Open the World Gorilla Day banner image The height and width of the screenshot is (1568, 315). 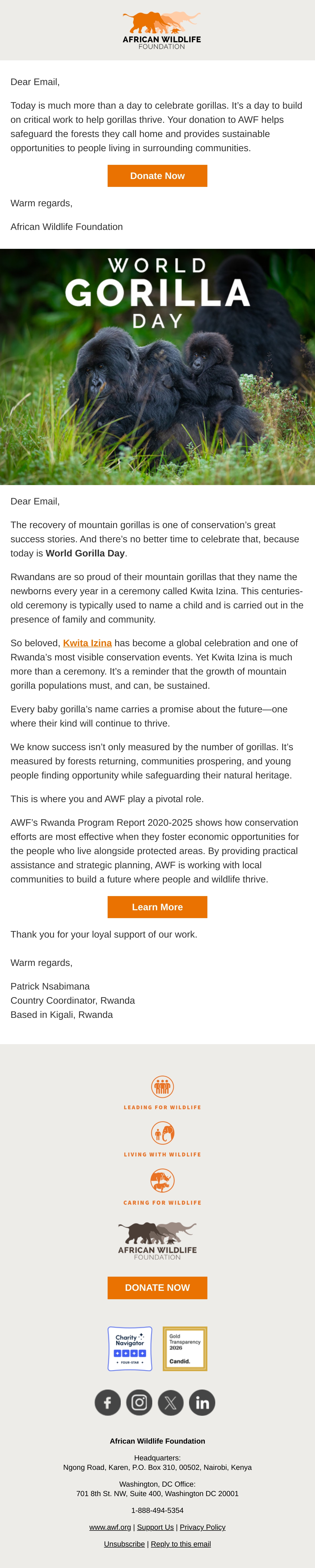coord(157,366)
